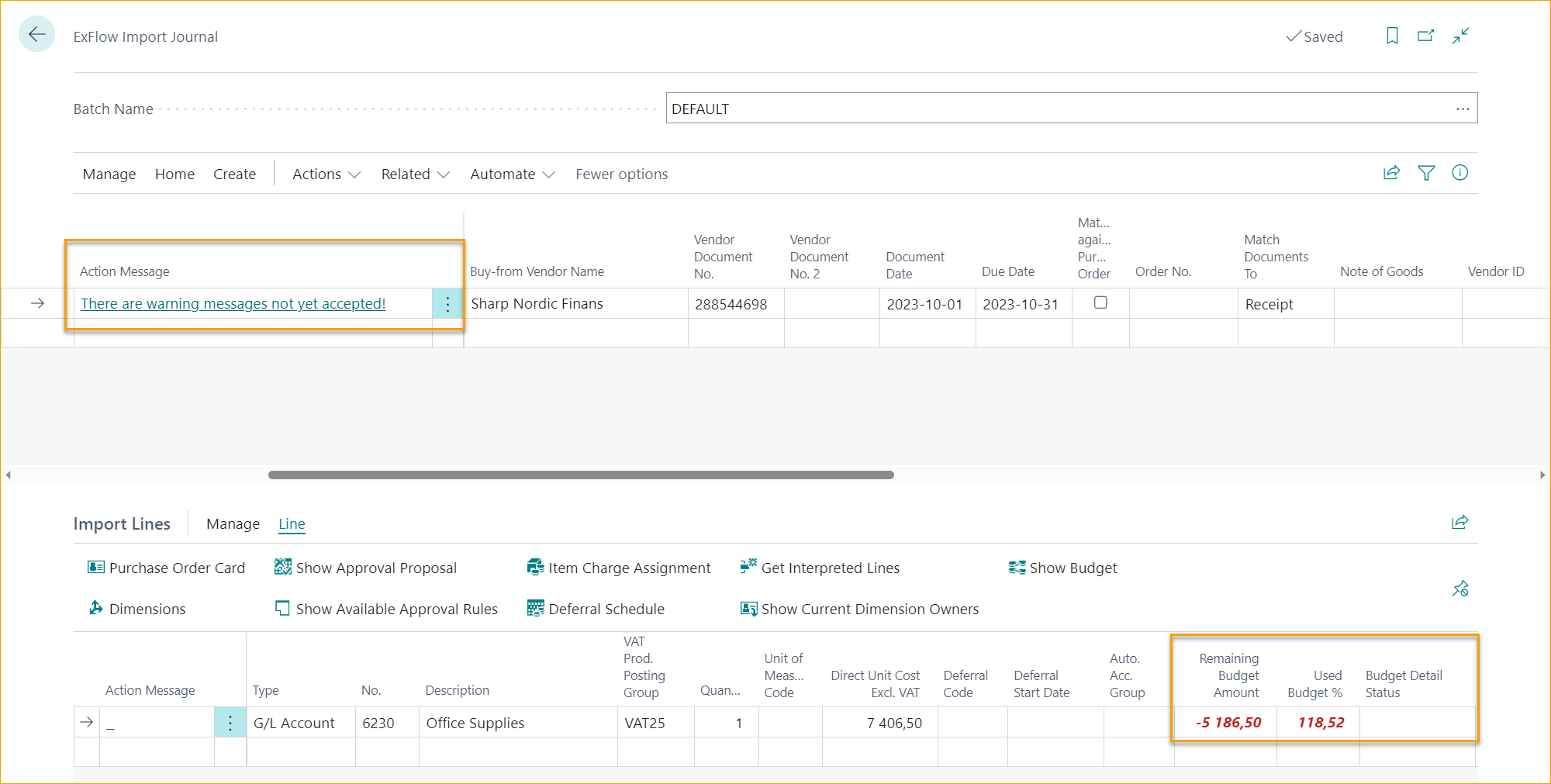
Task: Open the Batch Name lookup ellipsis
Action: click(1463, 109)
